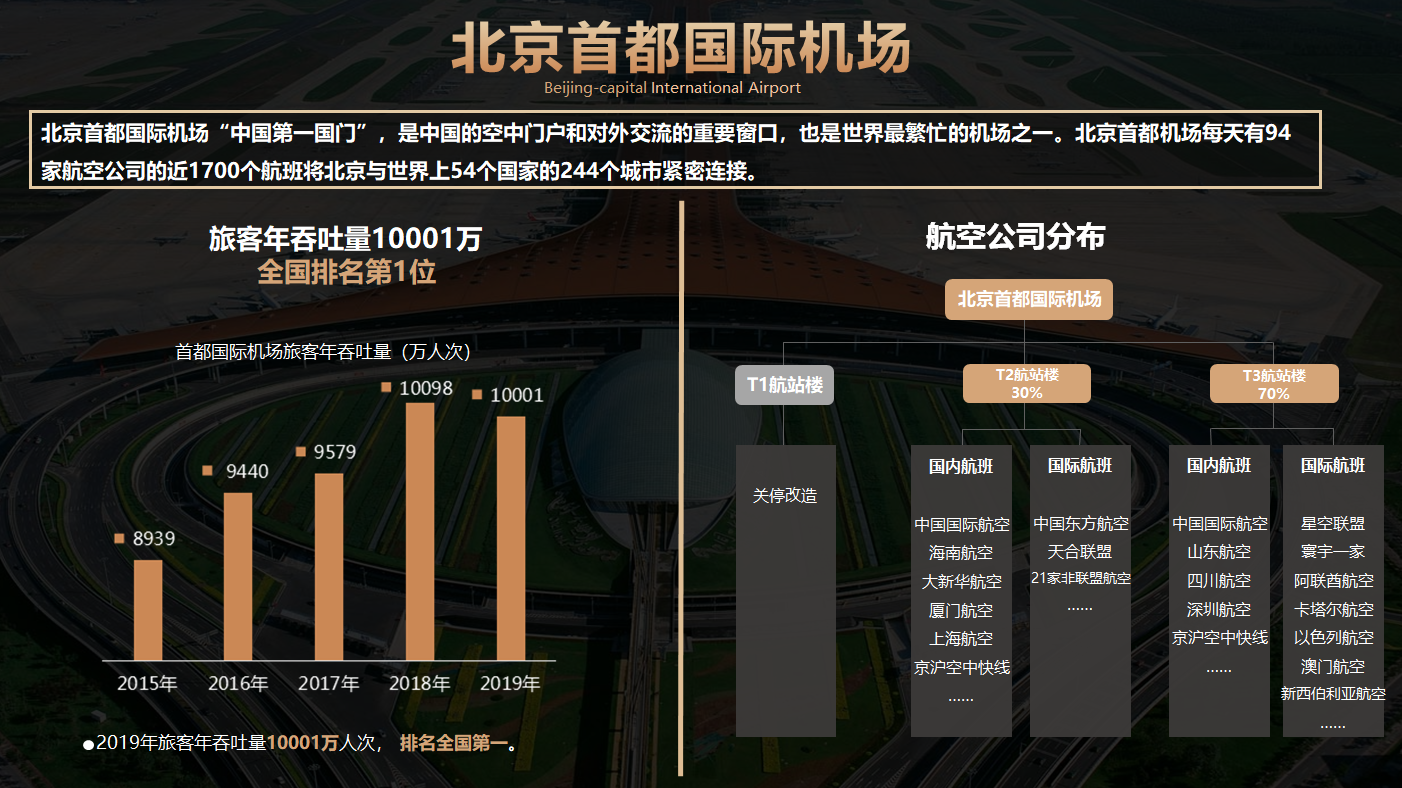Click 天合联盟 under T2 国际航班
1402x788 pixels.
pyautogui.click(x=1080, y=551)
